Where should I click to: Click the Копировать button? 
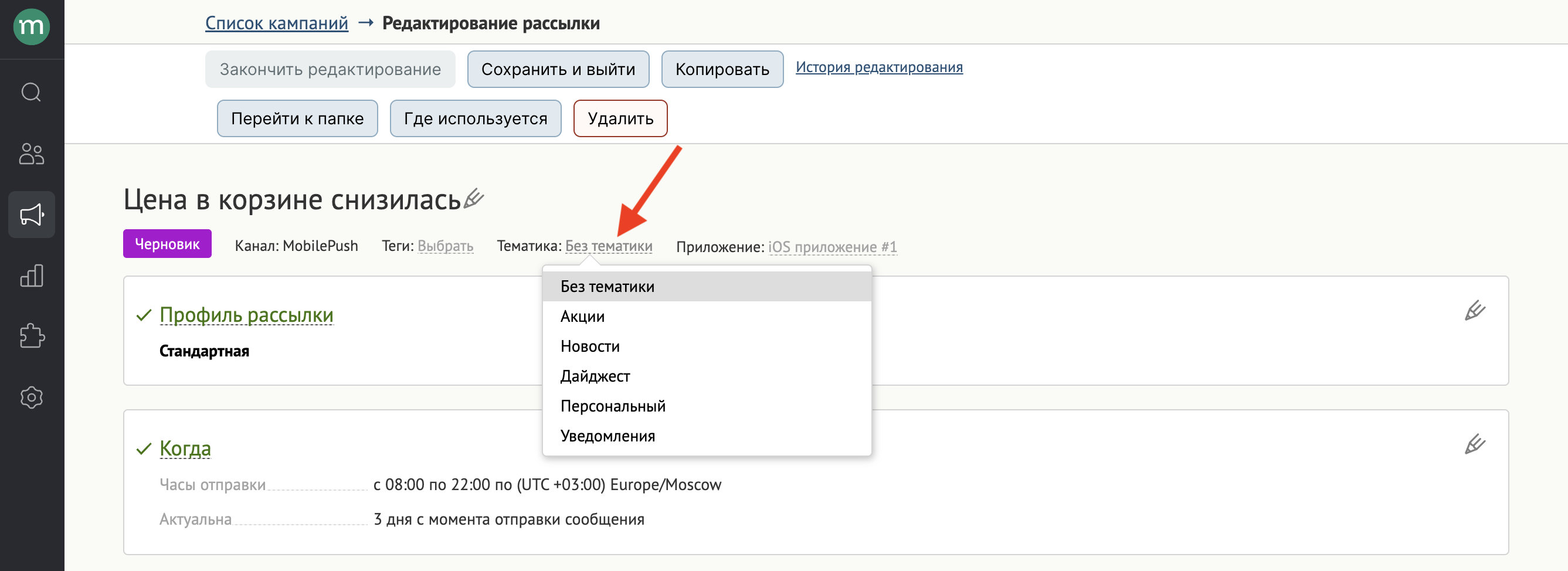[x=722, y=69]
